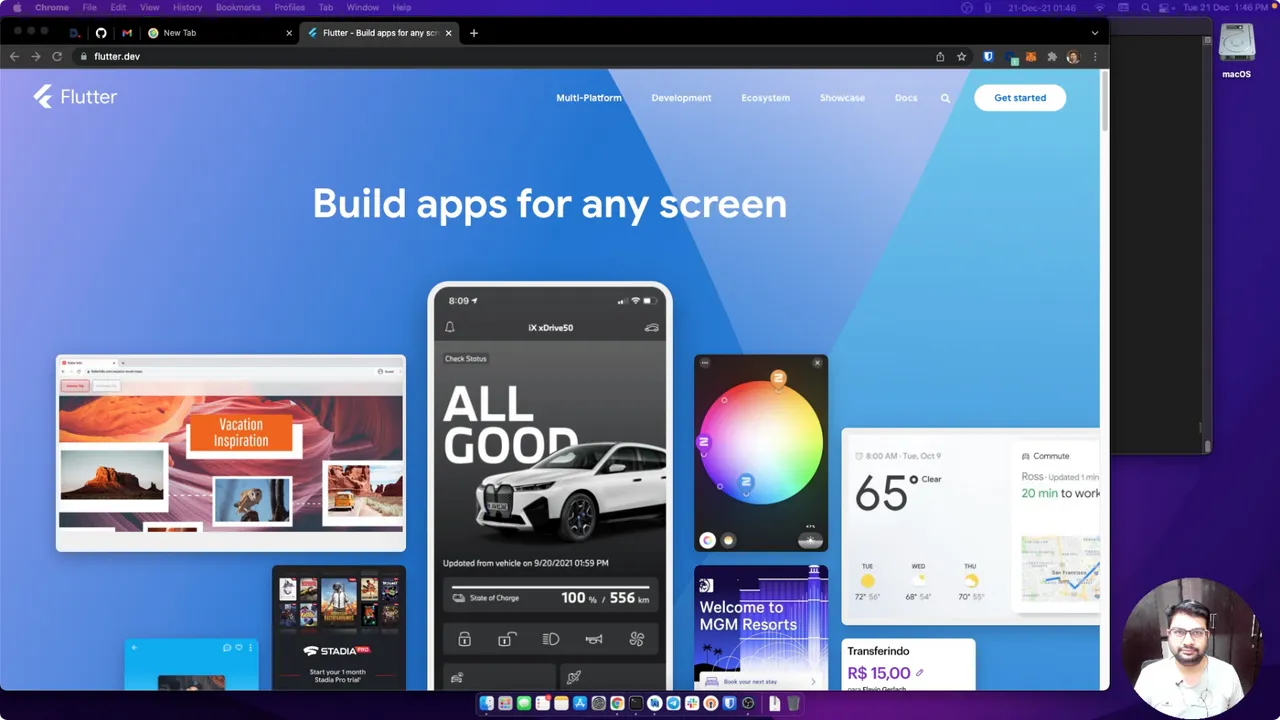Open the Chrome app menu
This screenshot has width=1280, height=720.
tap(52, 7)
